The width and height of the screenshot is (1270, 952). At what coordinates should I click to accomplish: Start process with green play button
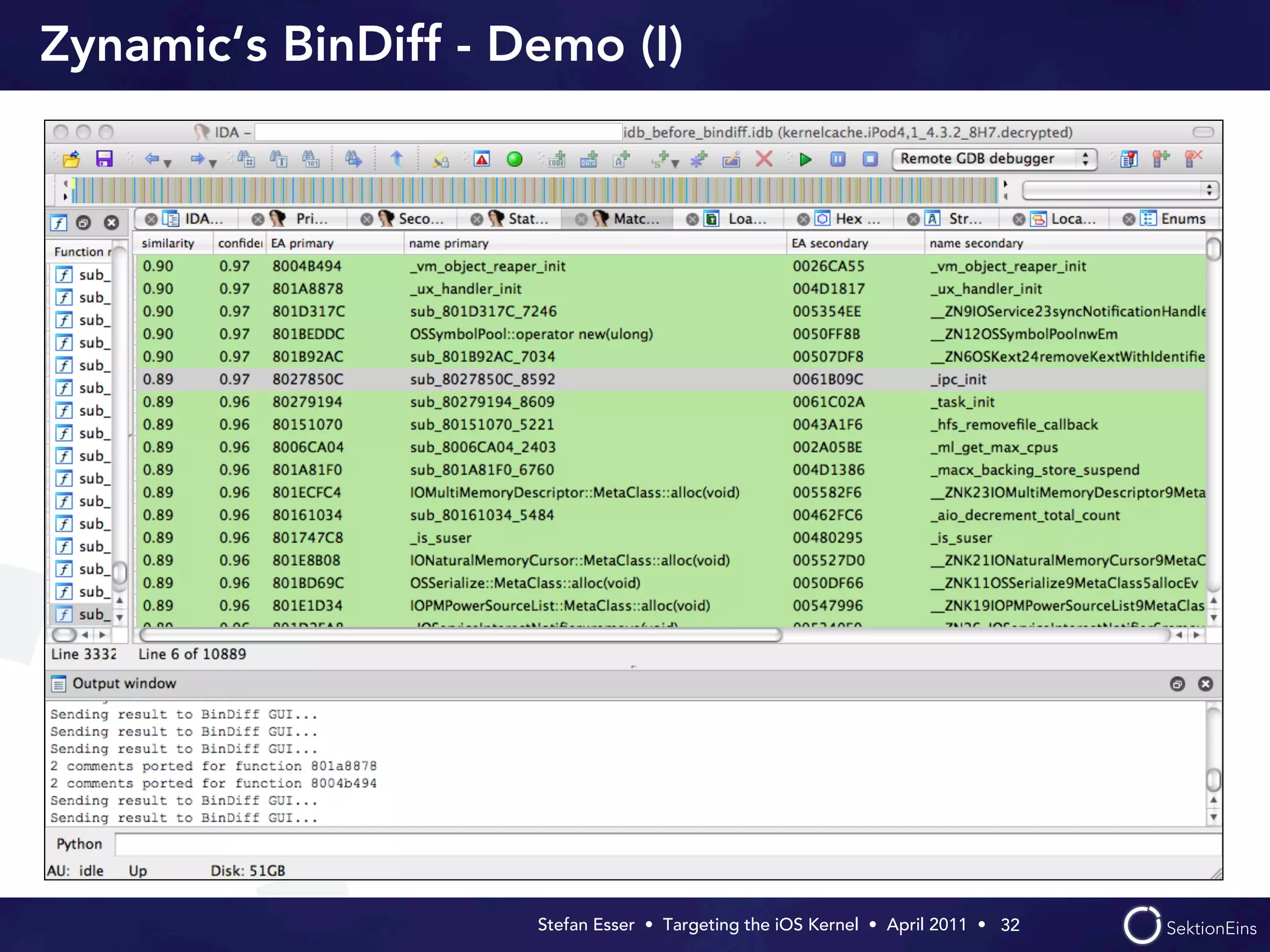806,159
